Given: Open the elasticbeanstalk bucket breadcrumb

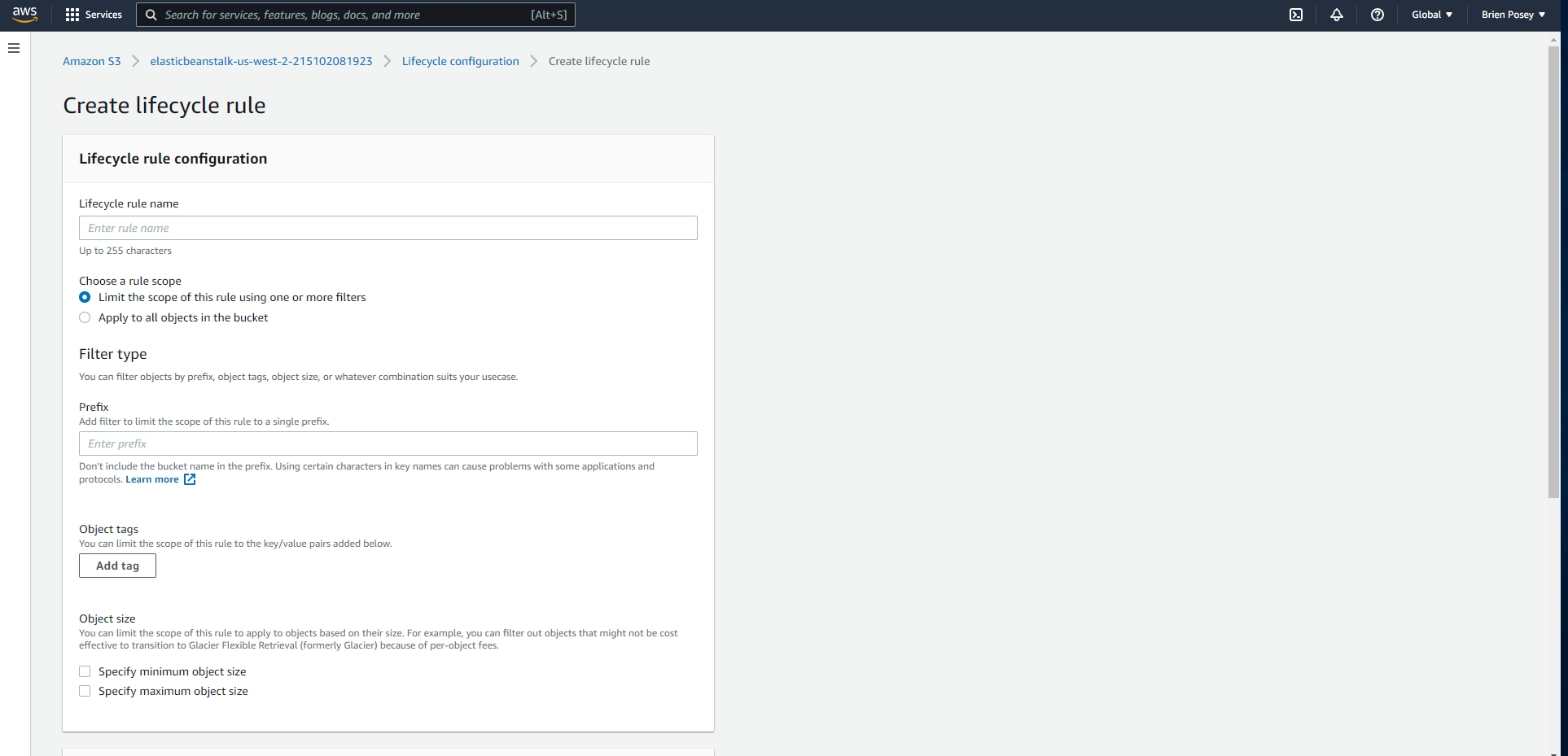Looking at the screenshot, I should point(261,61).
